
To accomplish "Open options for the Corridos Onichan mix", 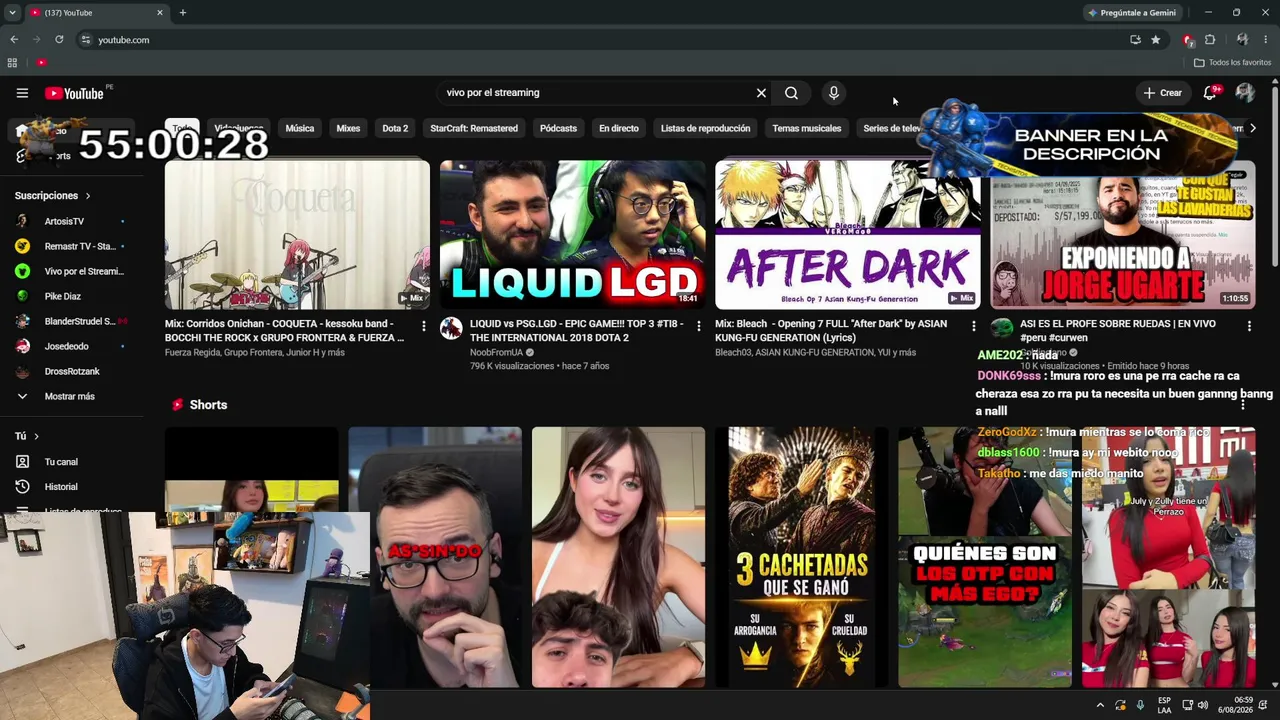I will 424,326.
